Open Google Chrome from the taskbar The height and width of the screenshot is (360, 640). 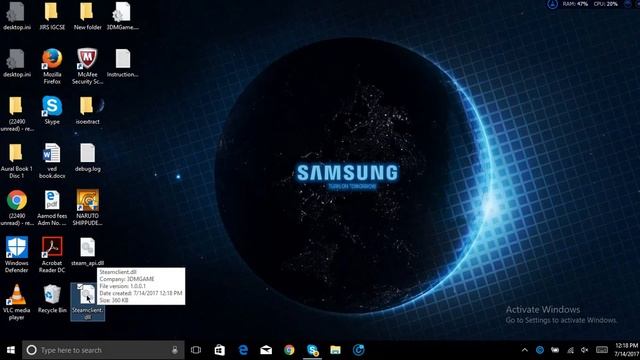(x=289, y=350)
